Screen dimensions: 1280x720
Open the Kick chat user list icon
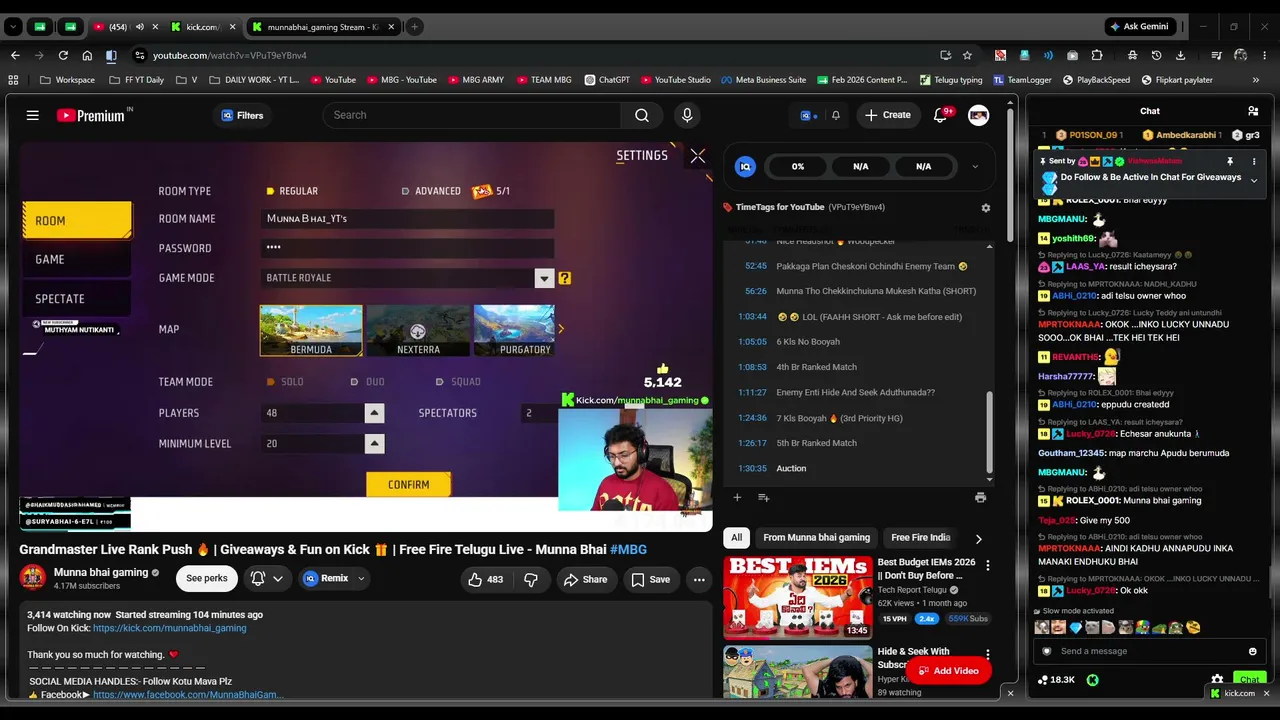(x=1253, y=111)
